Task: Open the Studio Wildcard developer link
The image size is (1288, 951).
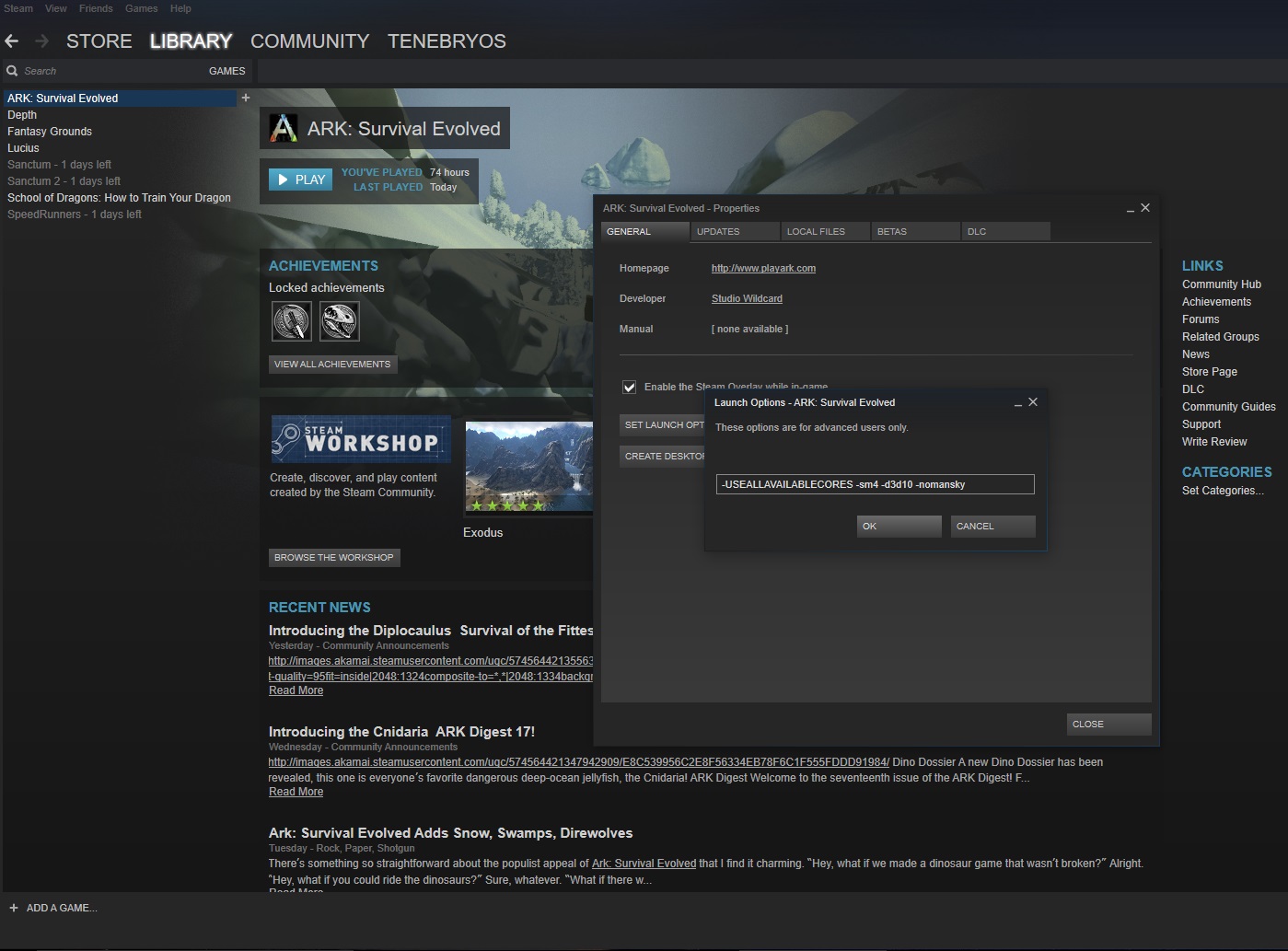Action: click(x=747, y=298)
